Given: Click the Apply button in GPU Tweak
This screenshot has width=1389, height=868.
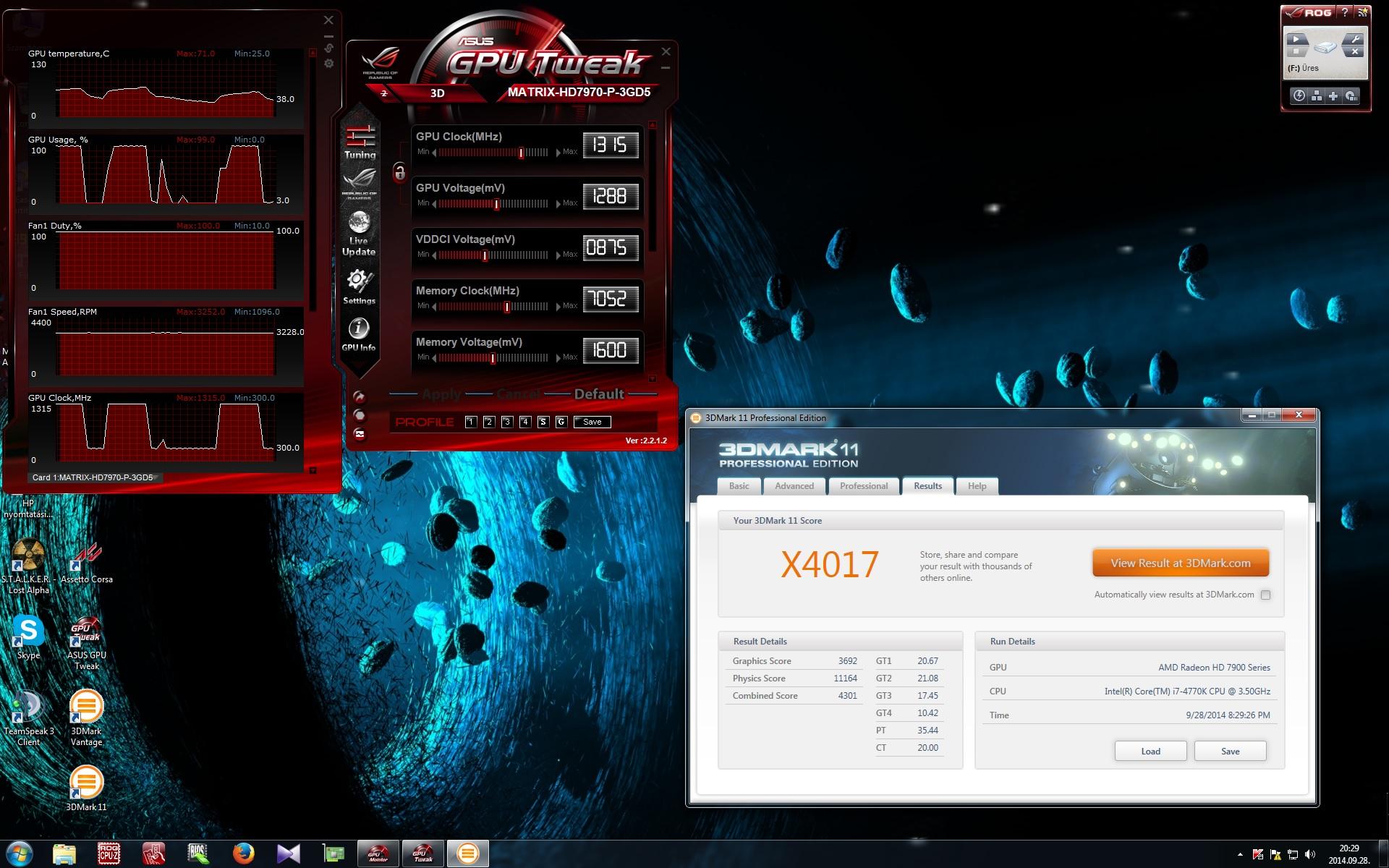Looking at the screenshot, I should [441, 394].
